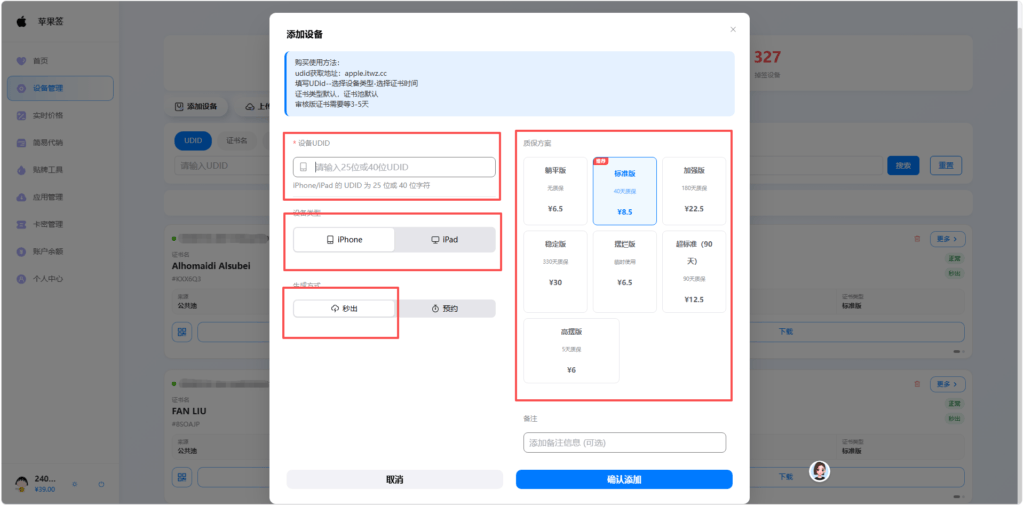Open 卡密管理 in the sidebar
1024x505 pixels.
pyautogui.click(x=60, y=224)
